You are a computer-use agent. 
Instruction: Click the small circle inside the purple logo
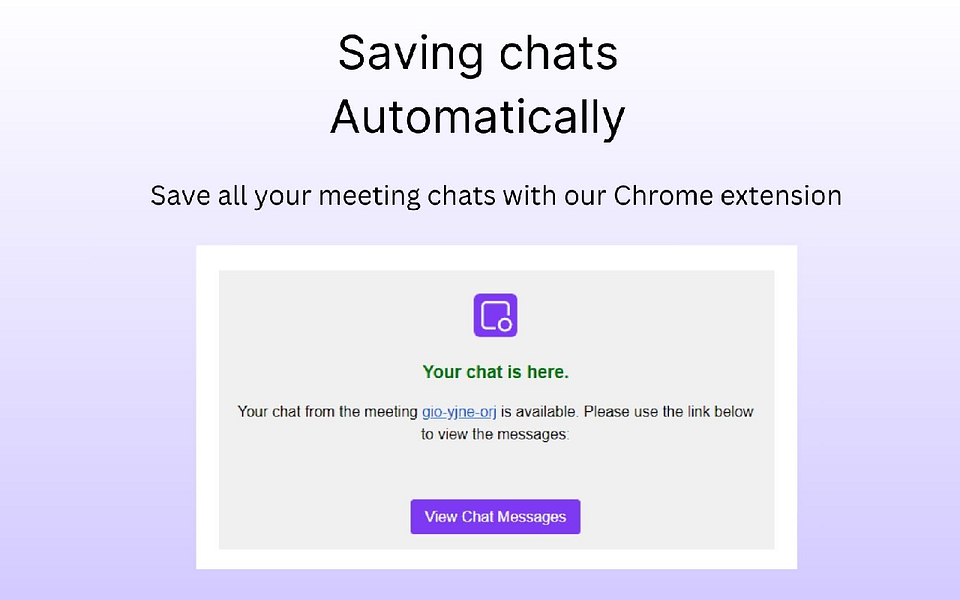point(505,325)
